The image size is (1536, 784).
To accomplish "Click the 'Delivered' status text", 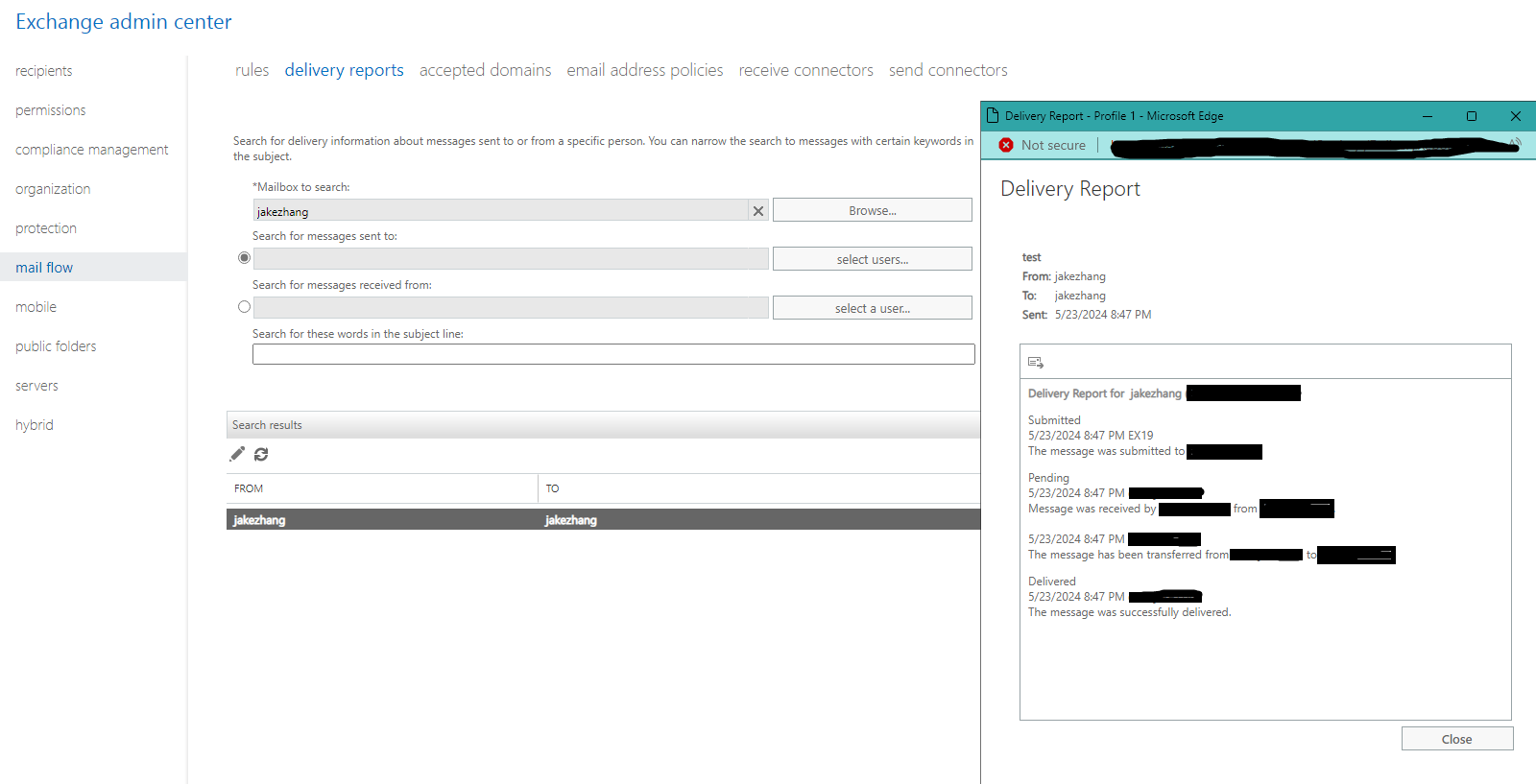I will click(1052, 582).
